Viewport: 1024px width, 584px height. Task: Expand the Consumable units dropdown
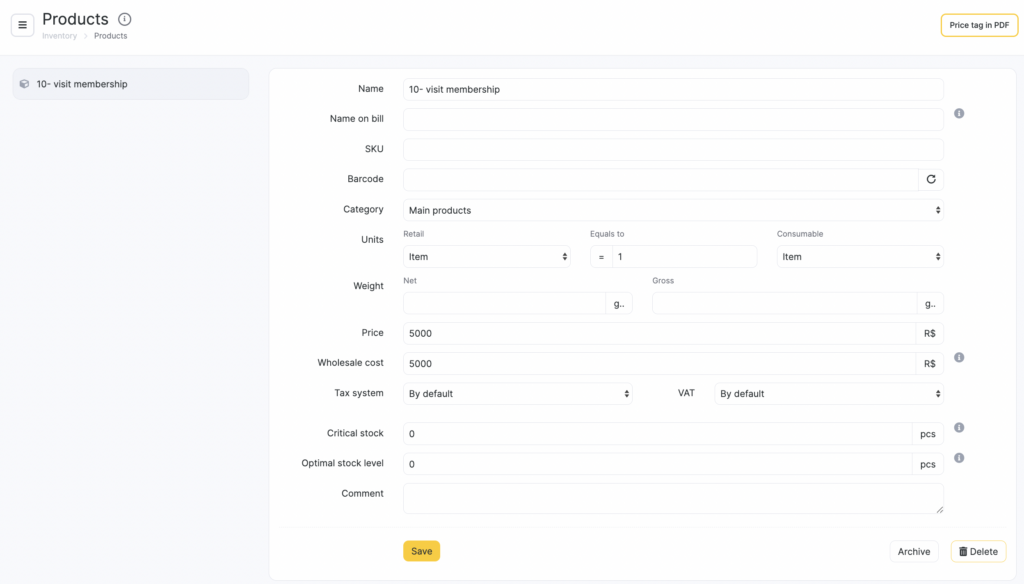pos(859,257)
